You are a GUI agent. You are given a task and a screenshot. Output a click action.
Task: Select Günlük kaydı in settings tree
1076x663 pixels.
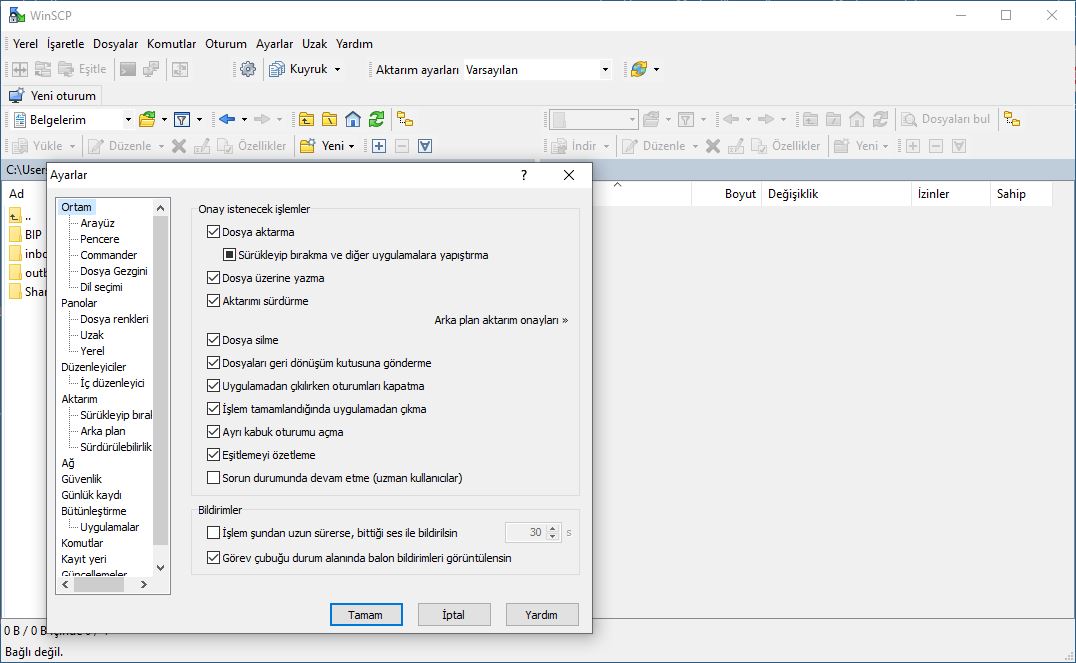point(91,495)
